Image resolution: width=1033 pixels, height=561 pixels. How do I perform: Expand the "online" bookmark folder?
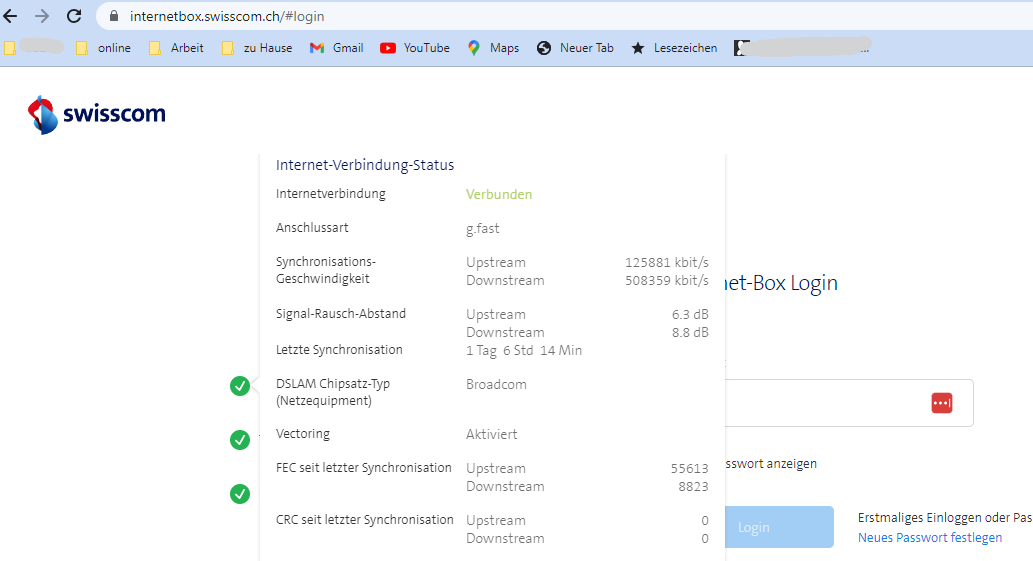click(103, 48)
